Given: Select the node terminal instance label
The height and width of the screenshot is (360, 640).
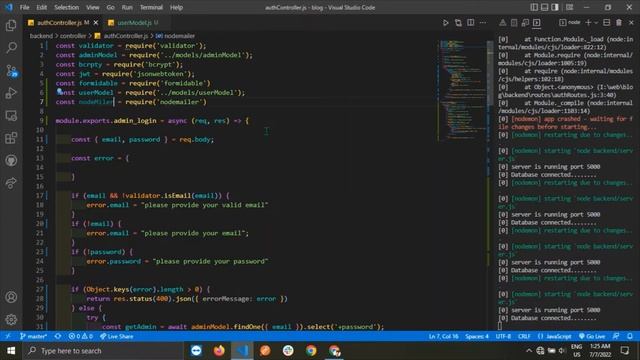Looking at the screenshot, I should click(569, 23).
